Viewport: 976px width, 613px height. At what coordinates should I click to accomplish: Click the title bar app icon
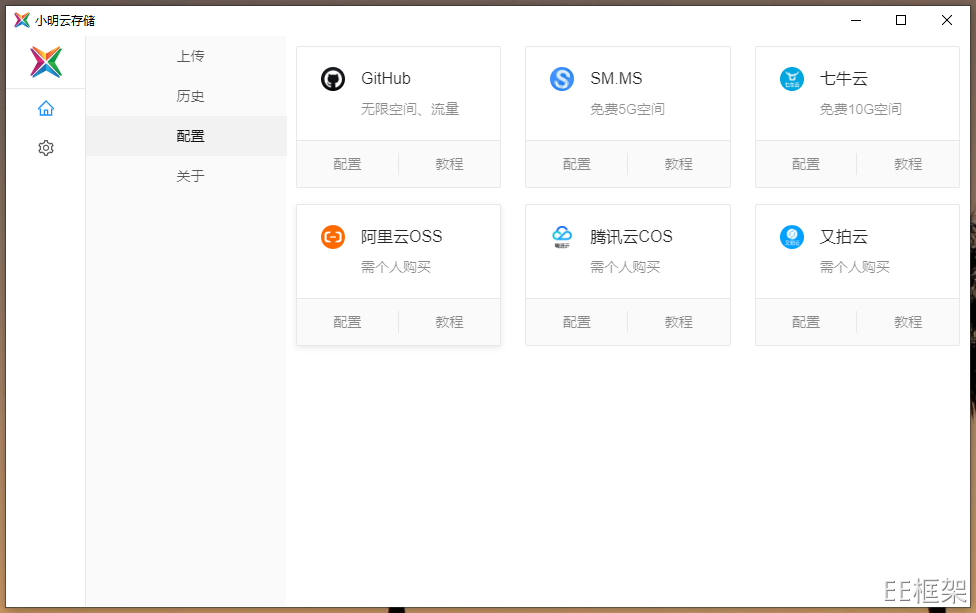pyautogui.click(x=22, y=20)
